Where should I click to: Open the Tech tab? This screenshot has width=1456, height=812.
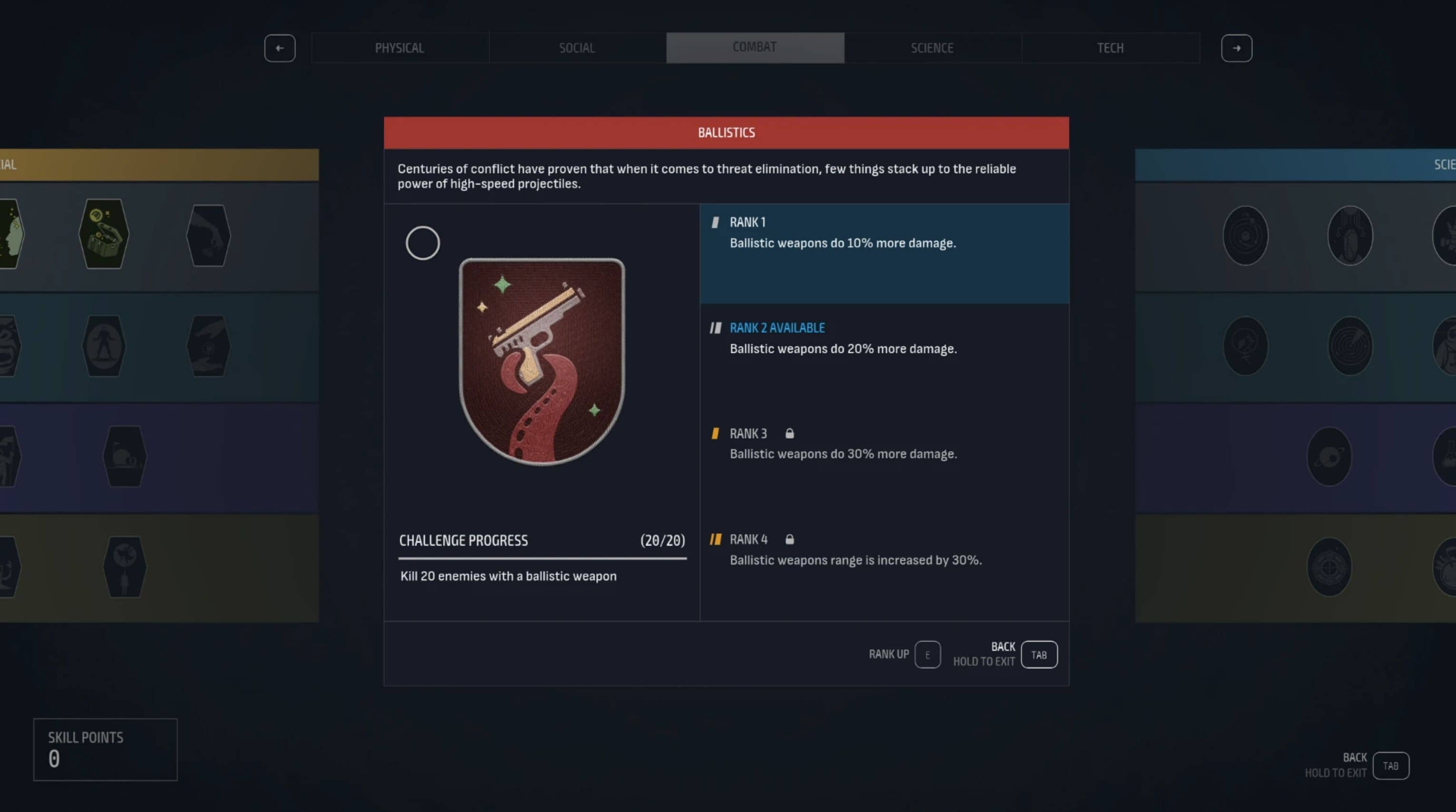tap(1110, 48)
